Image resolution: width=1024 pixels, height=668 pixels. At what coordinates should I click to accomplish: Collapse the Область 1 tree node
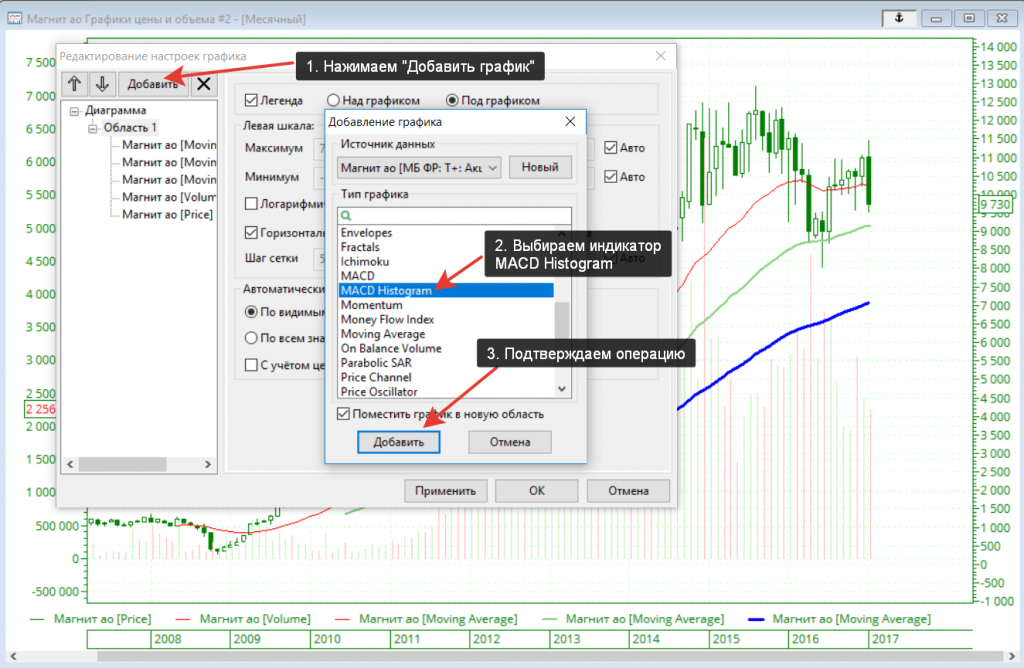(92, 128)
